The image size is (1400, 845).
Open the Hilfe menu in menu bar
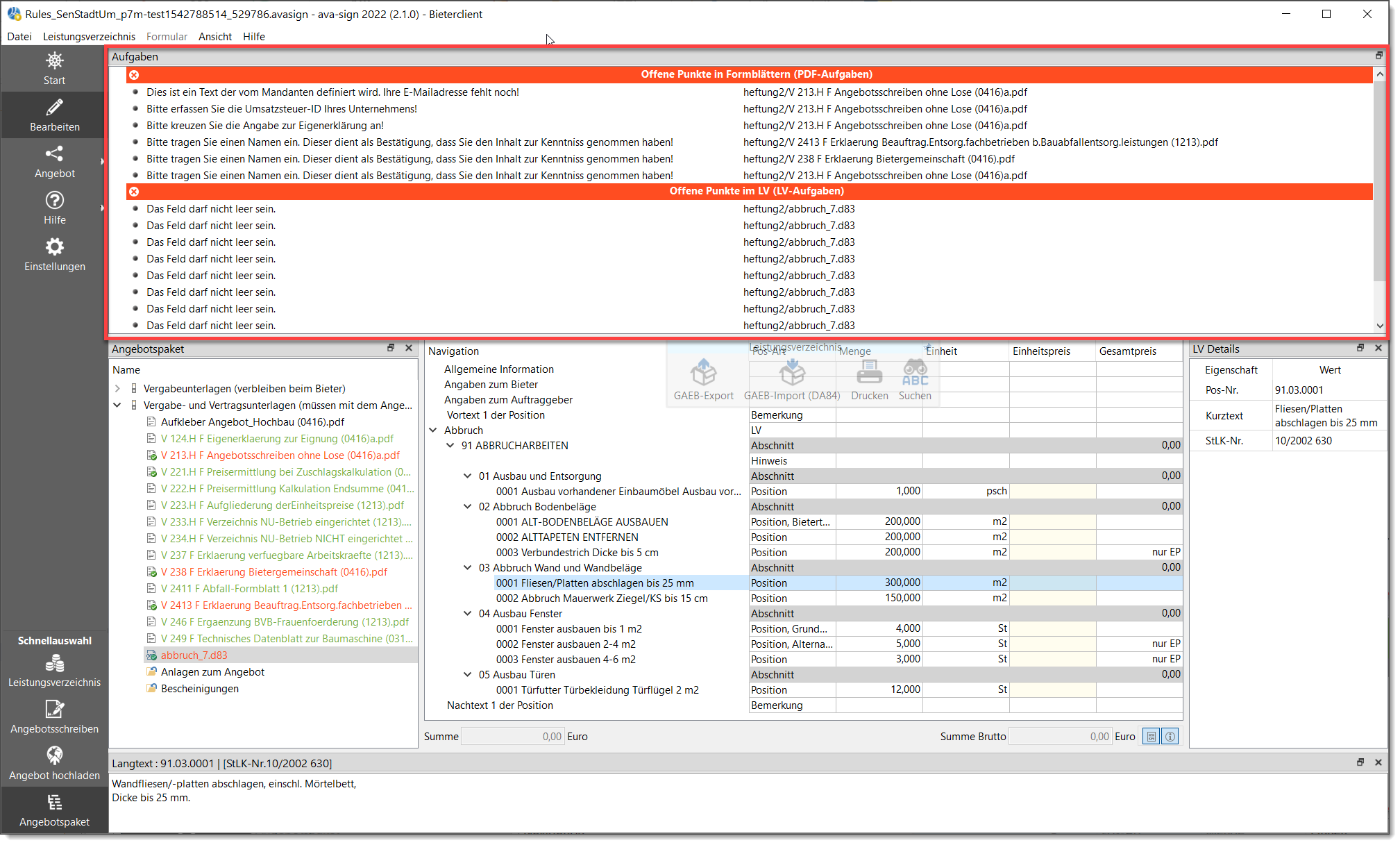coord(253,37)
